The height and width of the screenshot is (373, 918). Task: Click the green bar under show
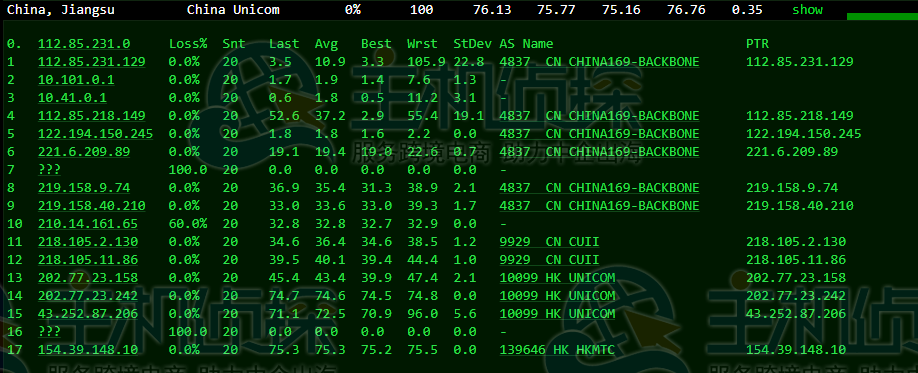tap(882, 16)
